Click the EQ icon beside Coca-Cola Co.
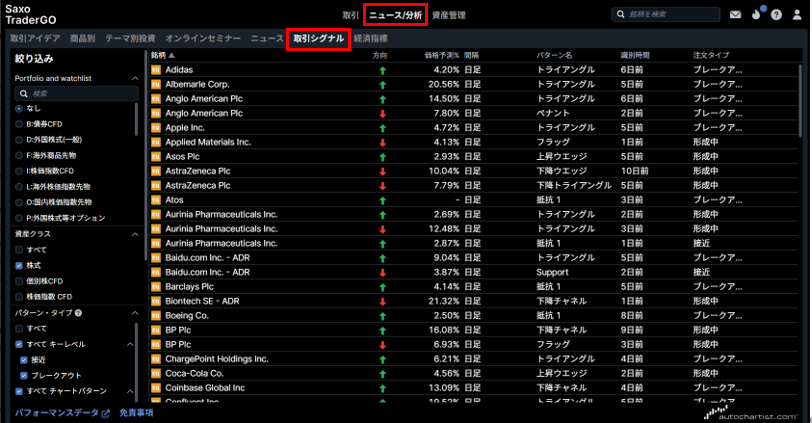This screenshot has width=812, height=423. [155, 373]
